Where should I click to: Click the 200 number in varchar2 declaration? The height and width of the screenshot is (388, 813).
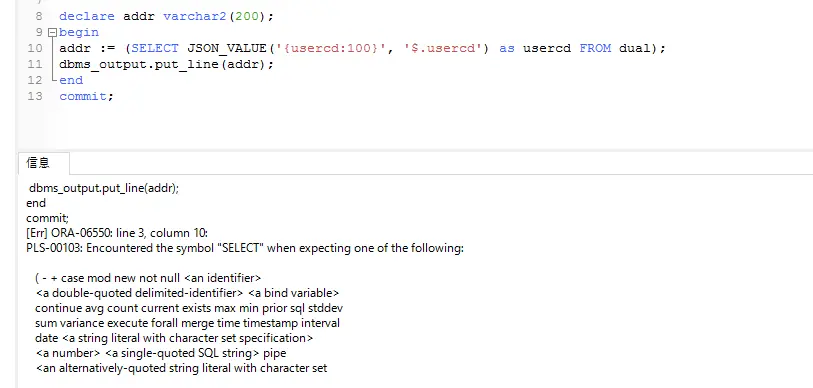pyautogui.click(x=247, y=16)
